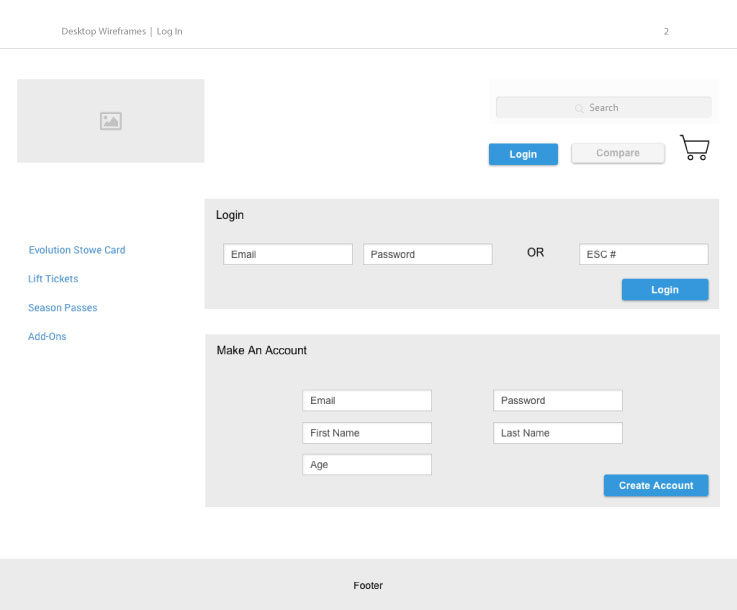Select the Add-Ons sidebar link
This screenshot has height=610, width=737.
(x=47, y=337)
